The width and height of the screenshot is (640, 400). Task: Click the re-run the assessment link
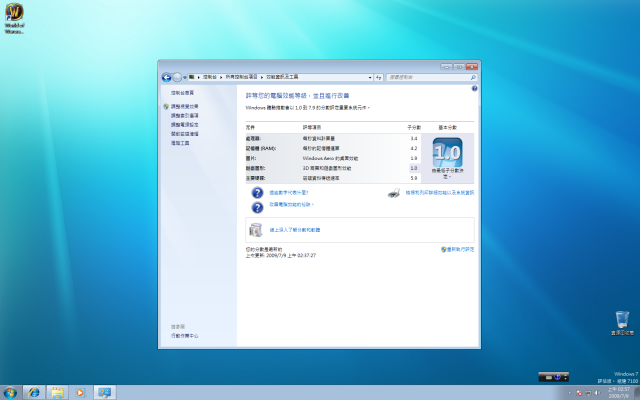tap(460, 249)
